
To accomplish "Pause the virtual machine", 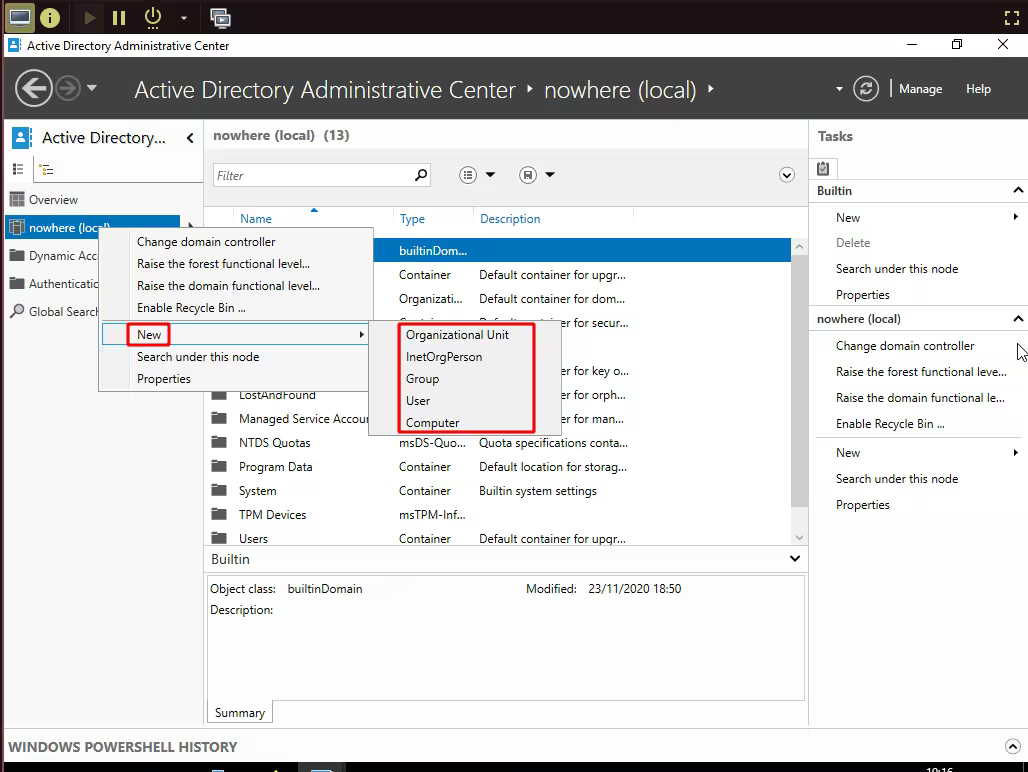I will [x=119, y=18].
